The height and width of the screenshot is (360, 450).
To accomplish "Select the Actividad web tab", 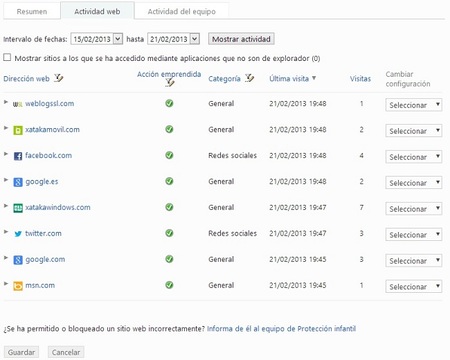I will [x=97, y=11].
